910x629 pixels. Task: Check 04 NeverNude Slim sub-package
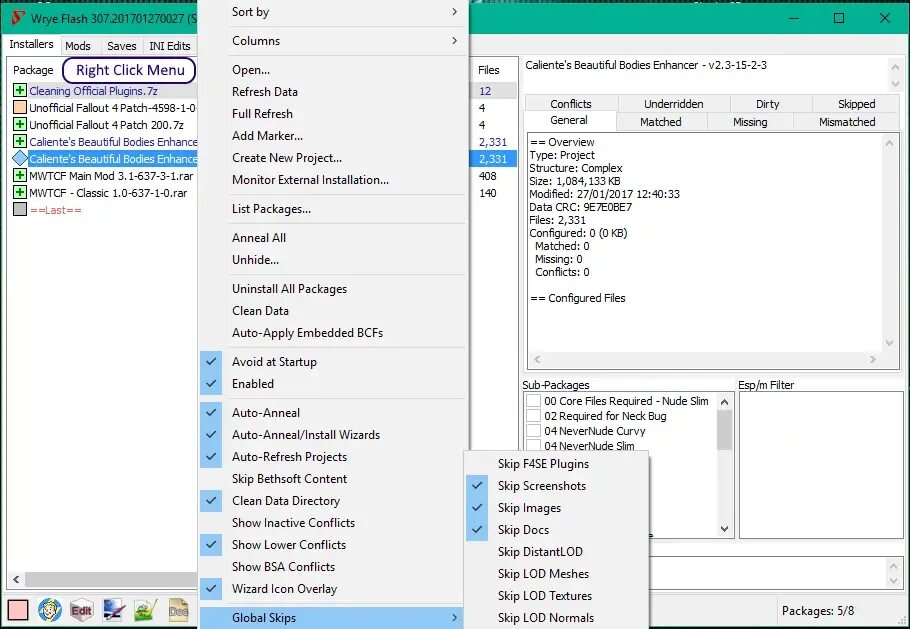(533, 445)
